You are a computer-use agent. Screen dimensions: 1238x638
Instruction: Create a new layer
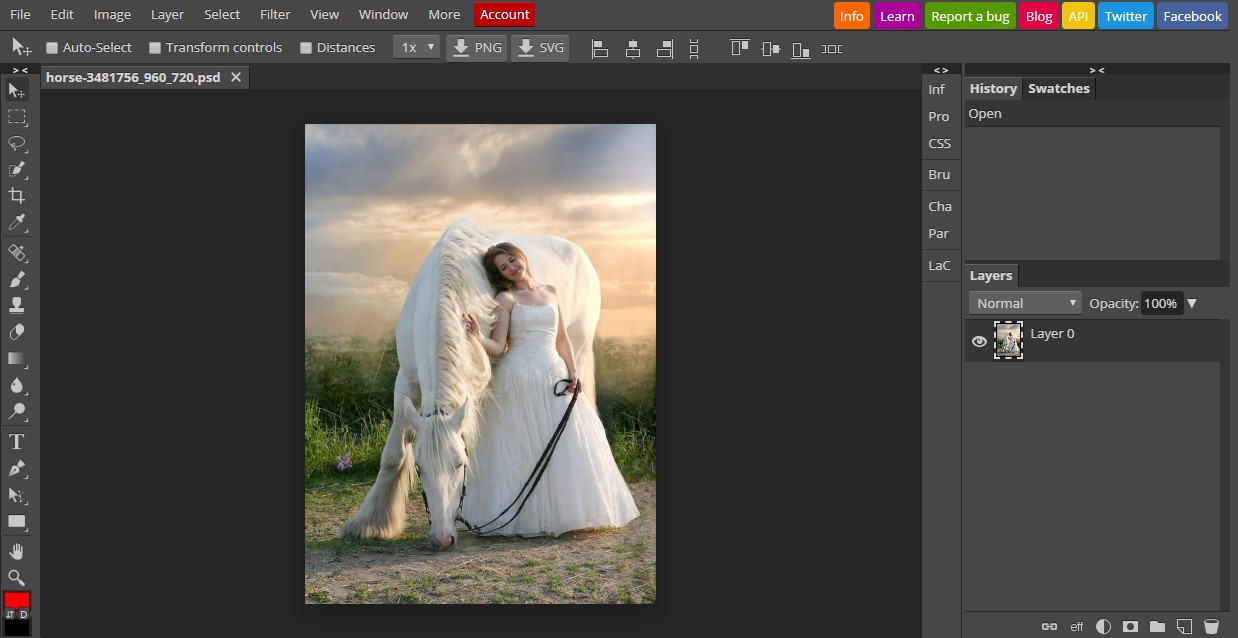click(1185, 627)
